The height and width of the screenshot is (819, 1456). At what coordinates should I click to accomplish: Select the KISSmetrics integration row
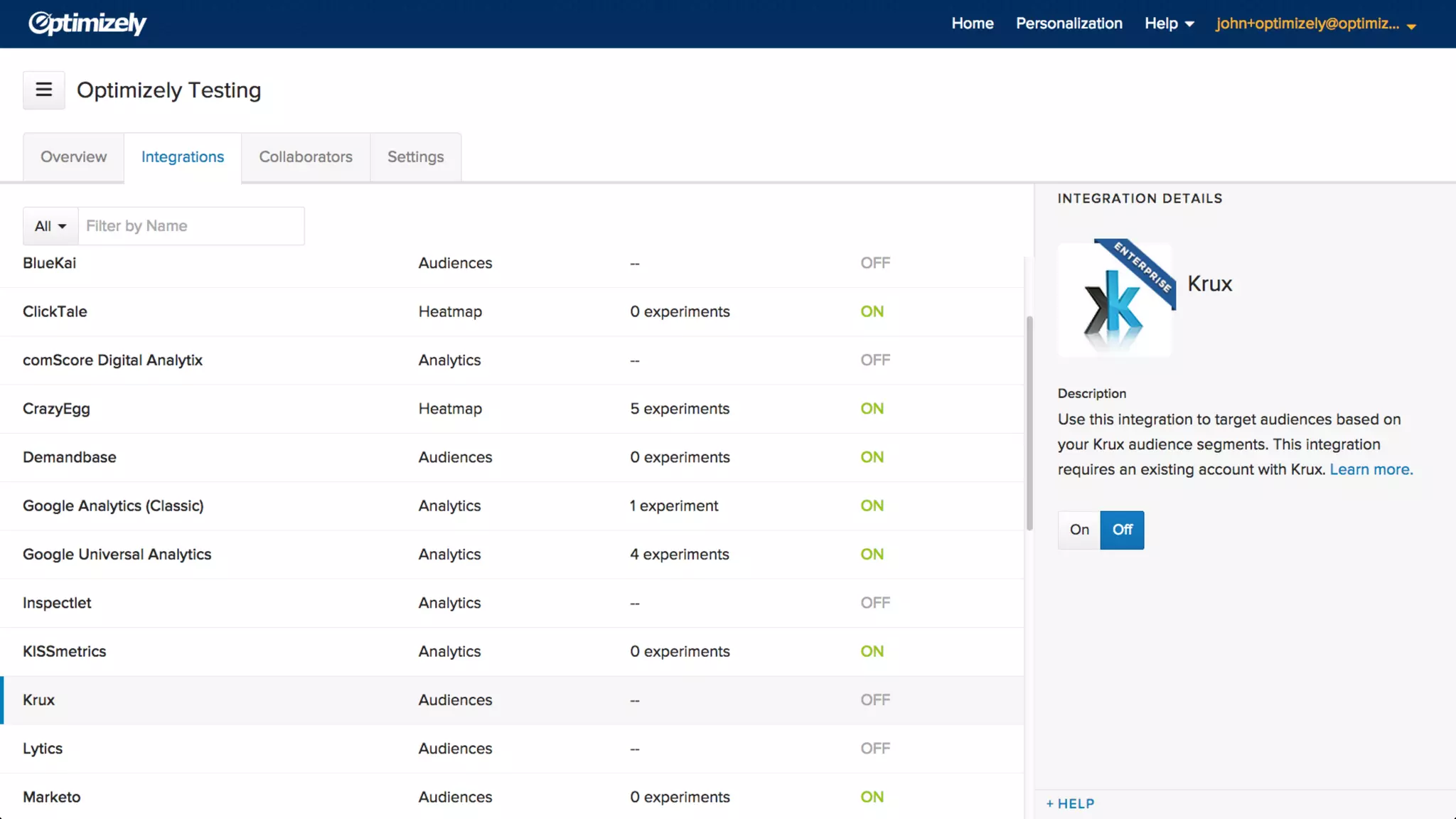click(x=512, y=651)
